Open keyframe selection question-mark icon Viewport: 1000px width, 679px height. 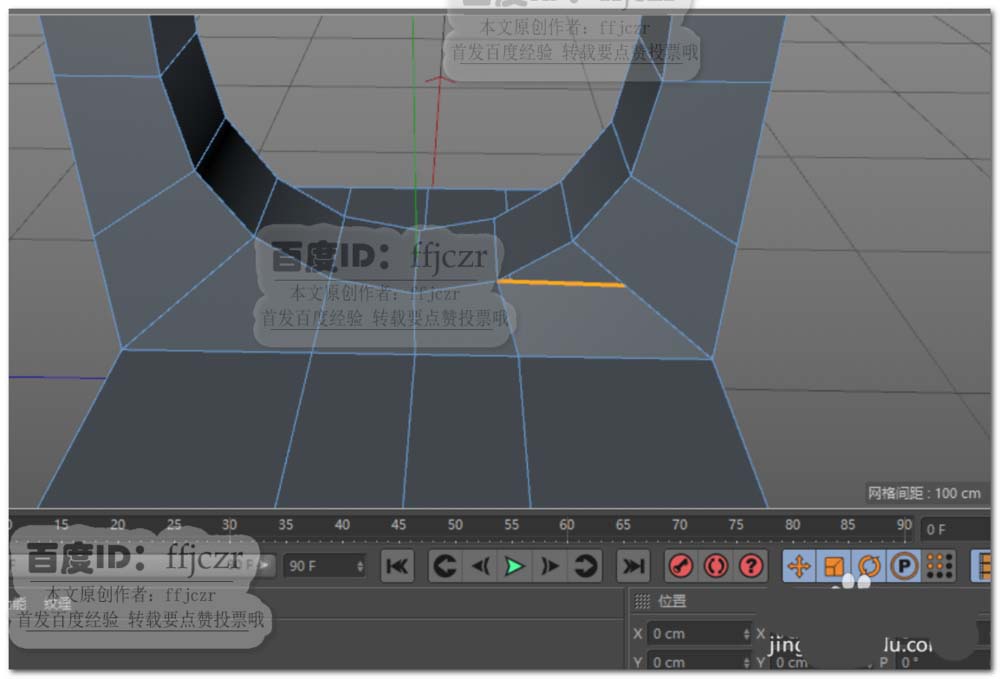[x=751, y=566]
